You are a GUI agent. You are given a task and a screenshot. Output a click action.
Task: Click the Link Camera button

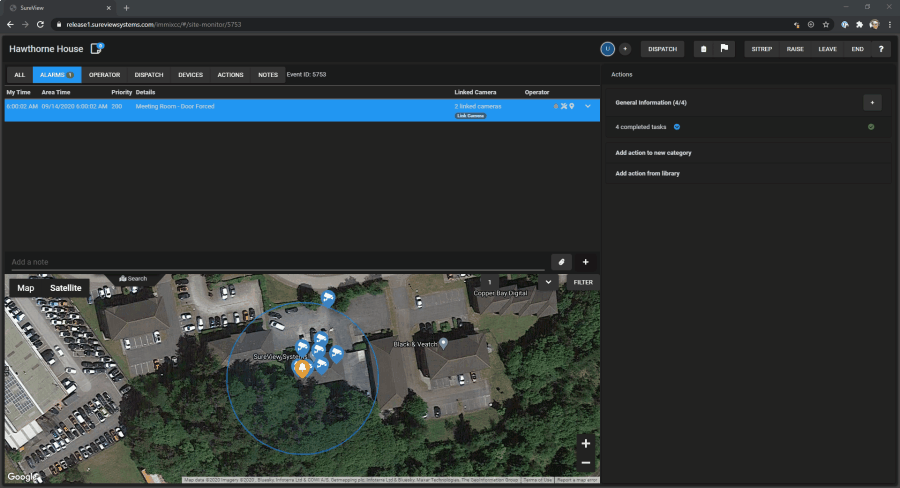coord(471,116)
